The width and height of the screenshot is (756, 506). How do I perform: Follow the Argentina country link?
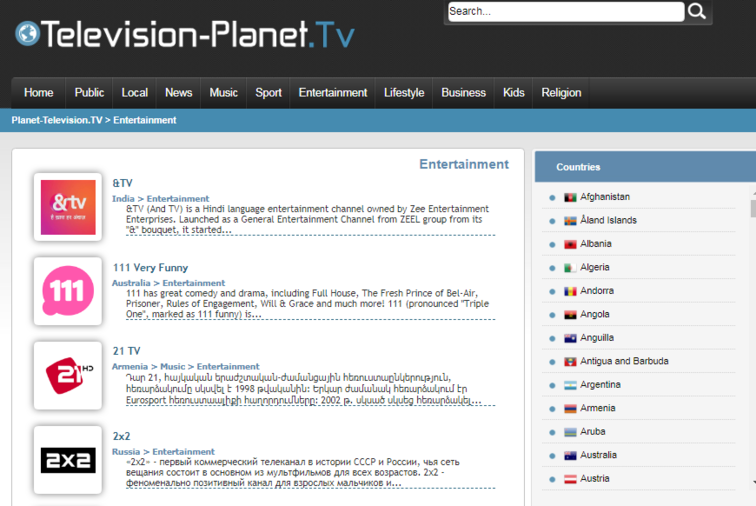point(600,385)
